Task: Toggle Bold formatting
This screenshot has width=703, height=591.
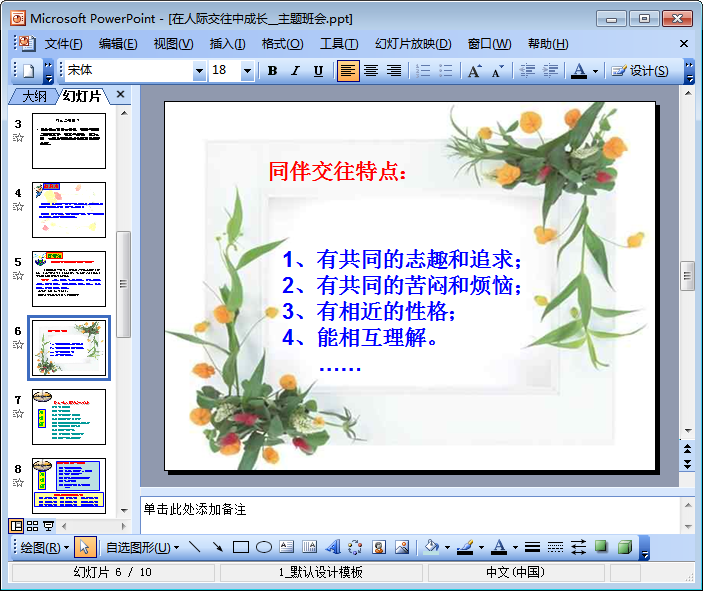Action: click(272, 71)
